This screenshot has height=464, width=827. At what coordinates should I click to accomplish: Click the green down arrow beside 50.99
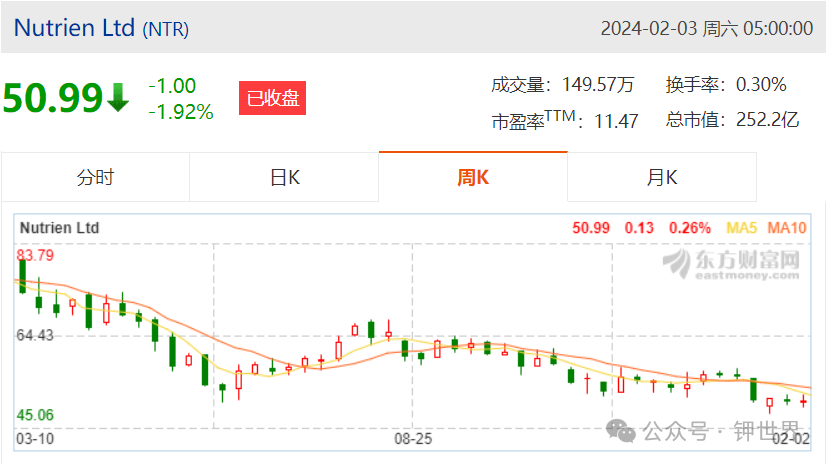pyautogui.click(x=118, y=98)
